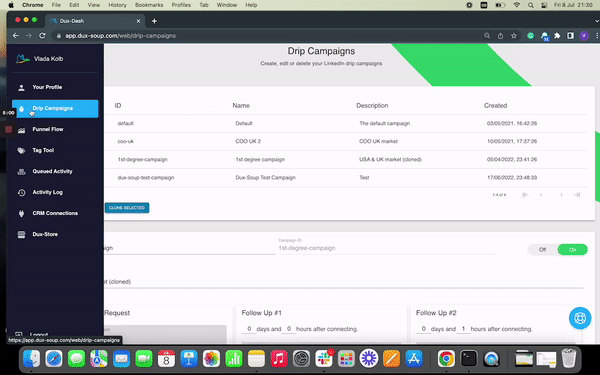
Task: Click the Campaign ID field
Action: [388, 248]
